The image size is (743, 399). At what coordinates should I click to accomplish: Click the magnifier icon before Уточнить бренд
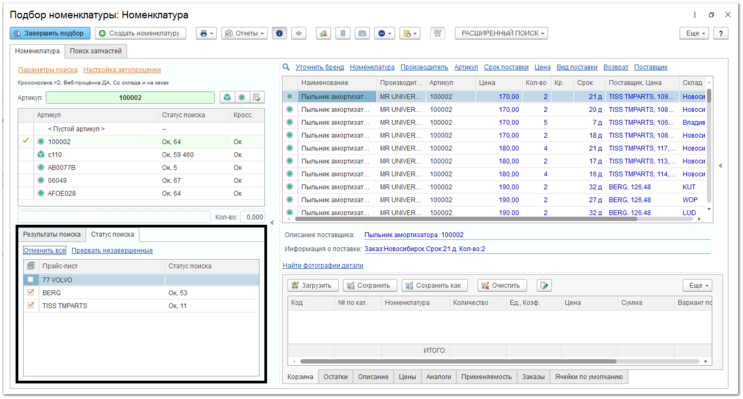click(x=286, y=67)
